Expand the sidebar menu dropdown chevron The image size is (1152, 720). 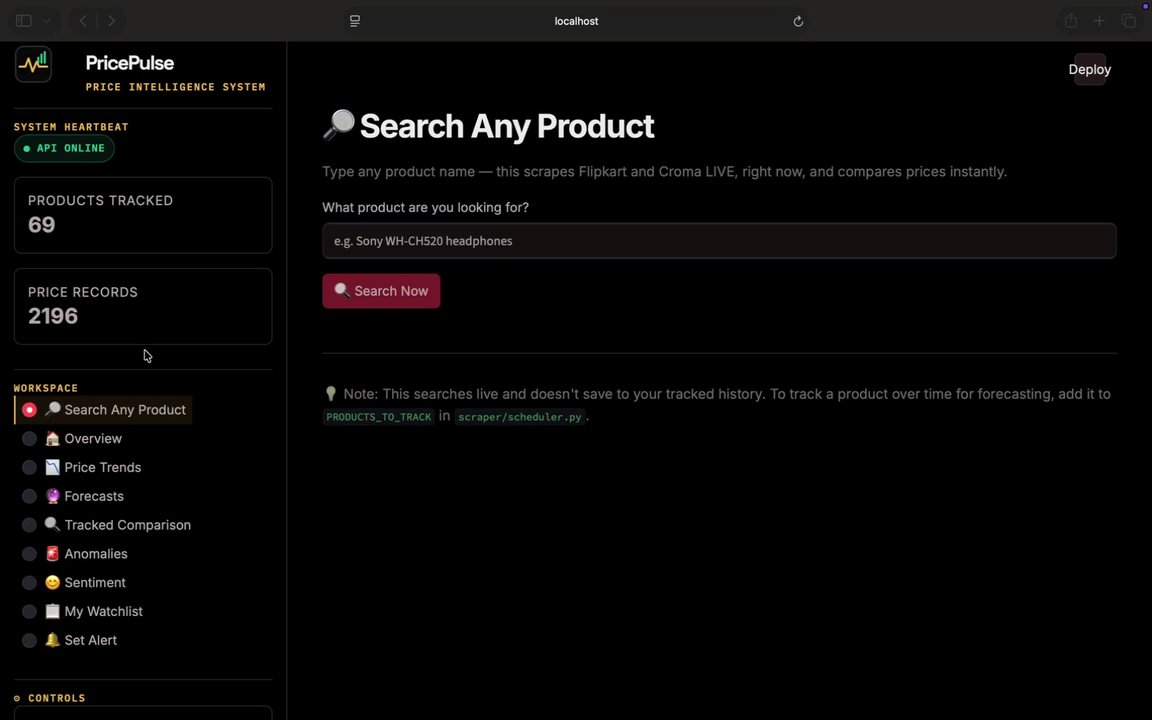[x=46, y=21]
